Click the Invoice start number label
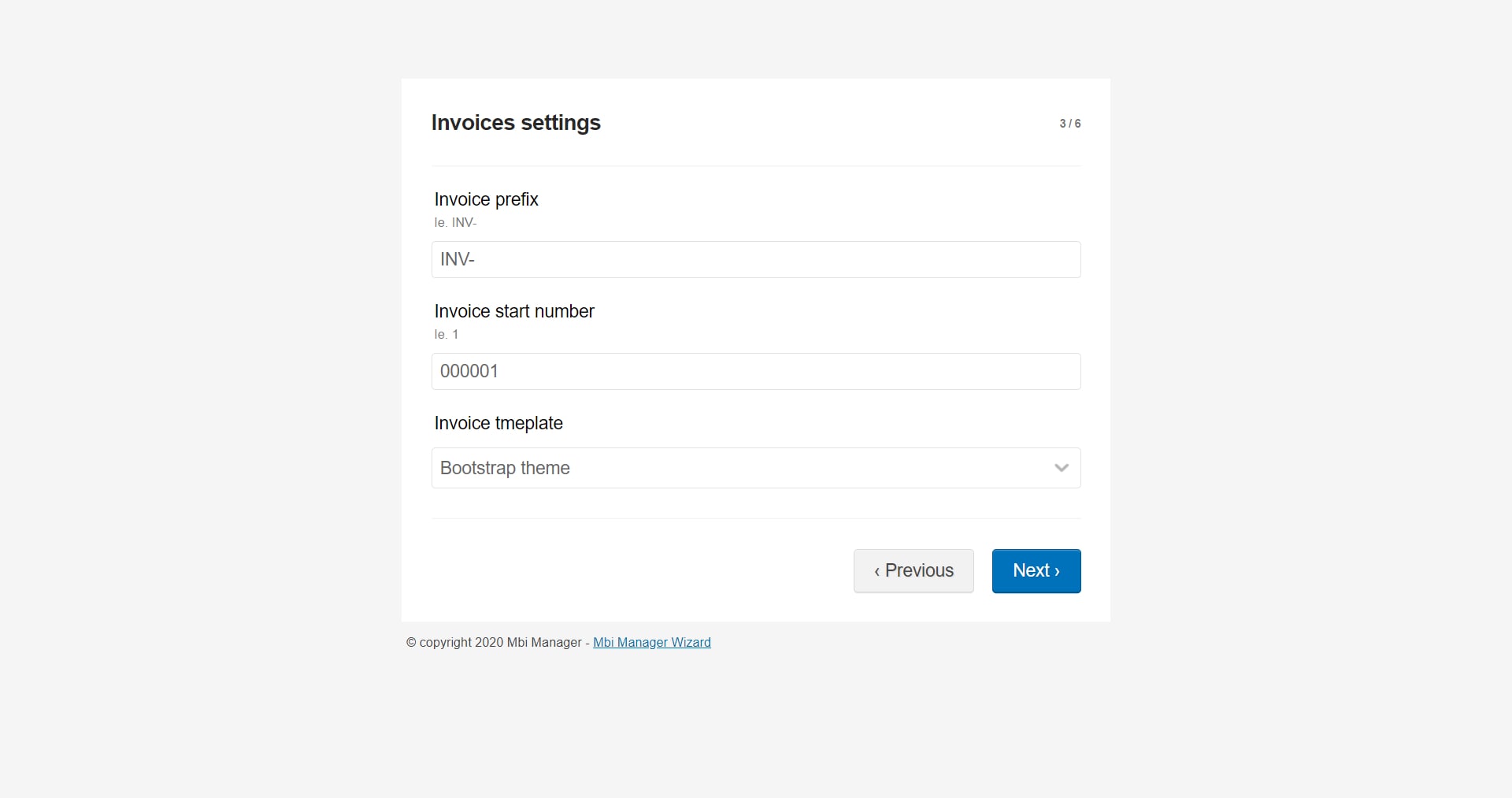The width and height of the screenshot is (1512, 798). pyautogui.click(x=514, y=311)
